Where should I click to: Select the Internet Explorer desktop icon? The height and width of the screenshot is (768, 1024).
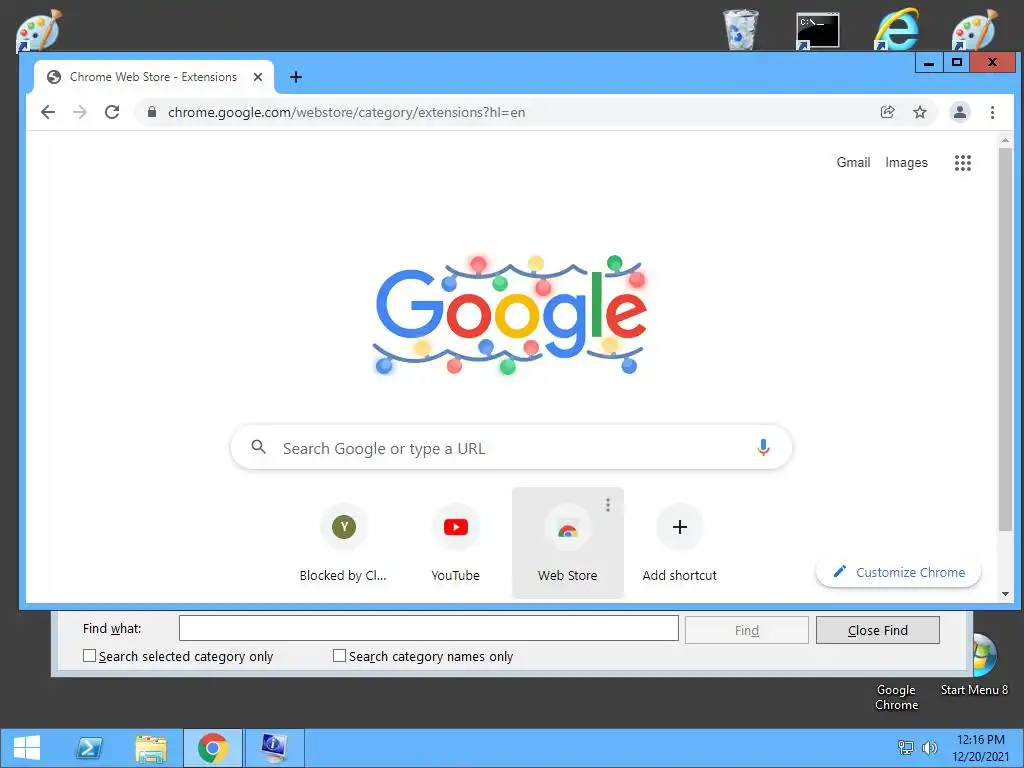pos(896,30)
